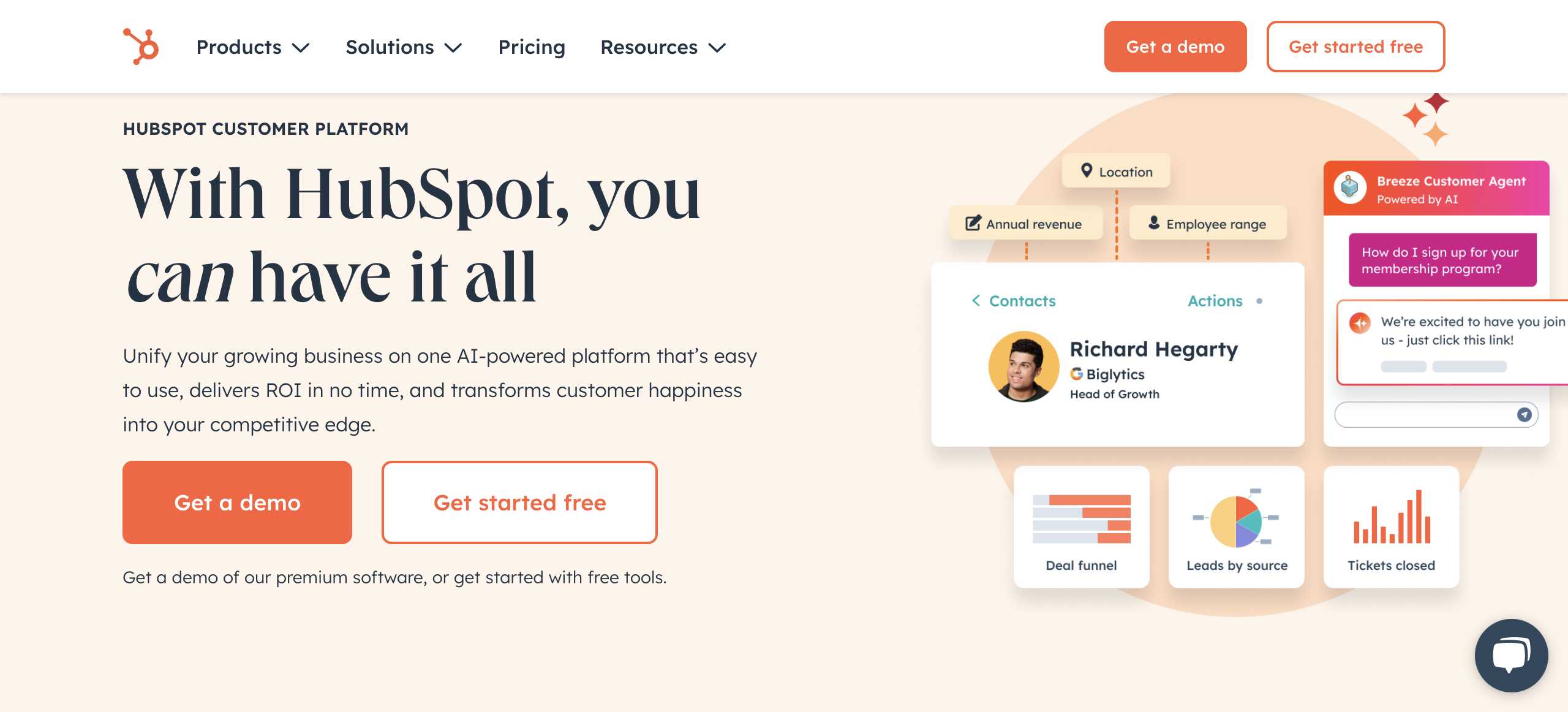The height and width of the screenshot is (712, 1568).
Task: Select the Leads by source pie chart
Action: tap(1236, 521)
